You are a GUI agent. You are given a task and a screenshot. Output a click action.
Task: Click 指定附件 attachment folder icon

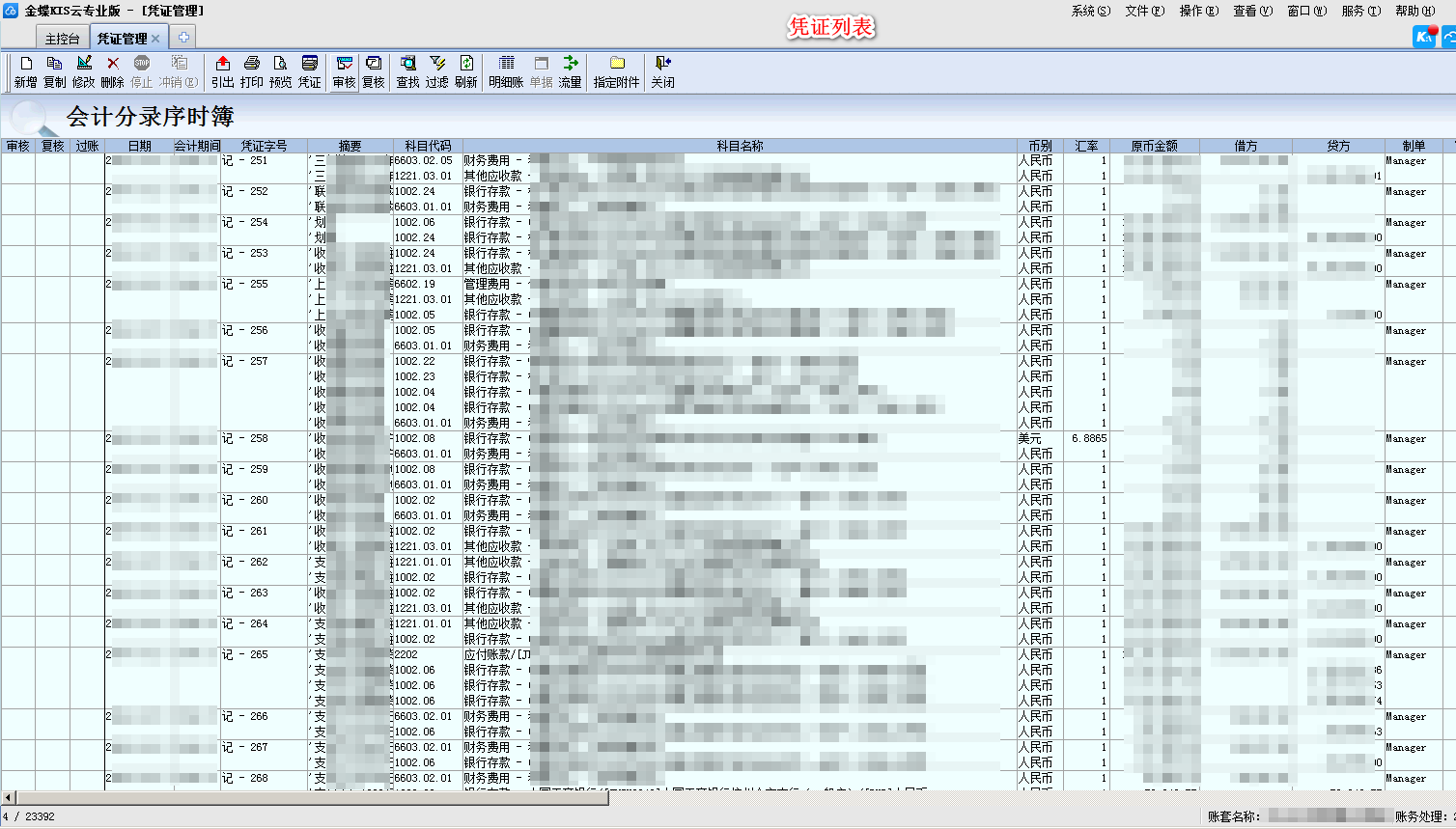point(617,70)
